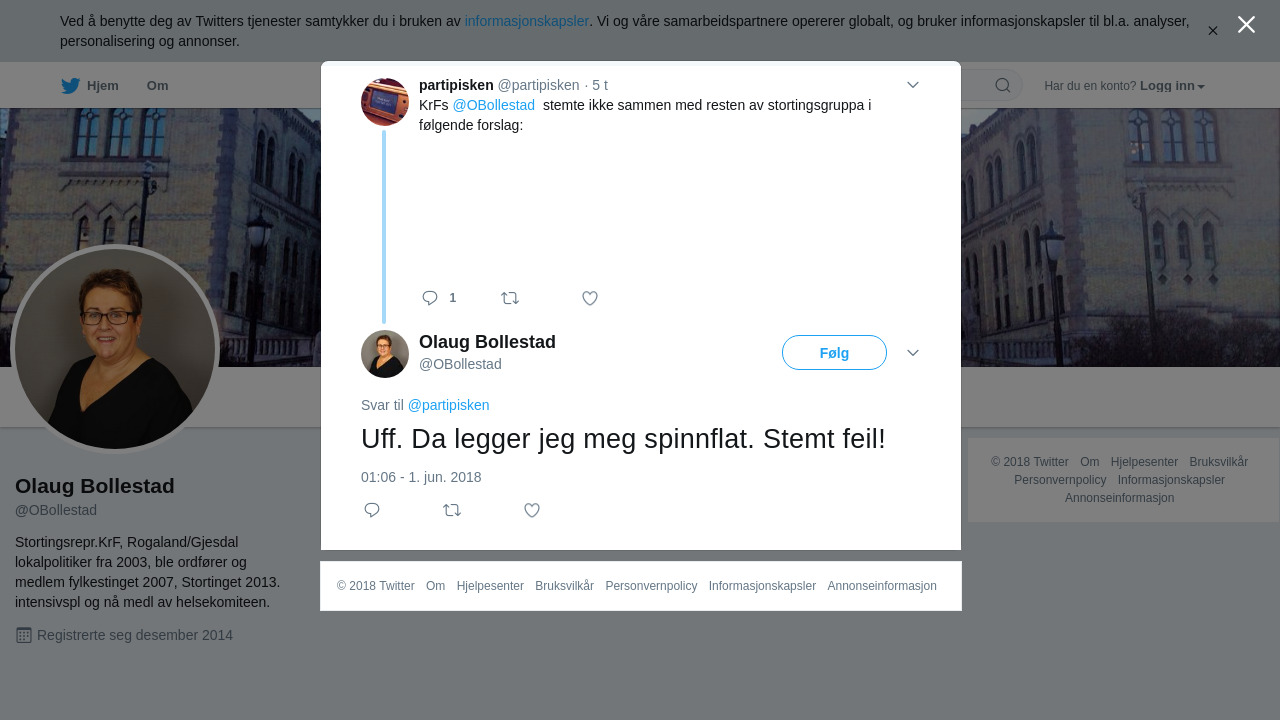Viewport: 1280px width, 720px height.
Task: Click the @OBollestad mention in the tweet
Action: (493, 105)
